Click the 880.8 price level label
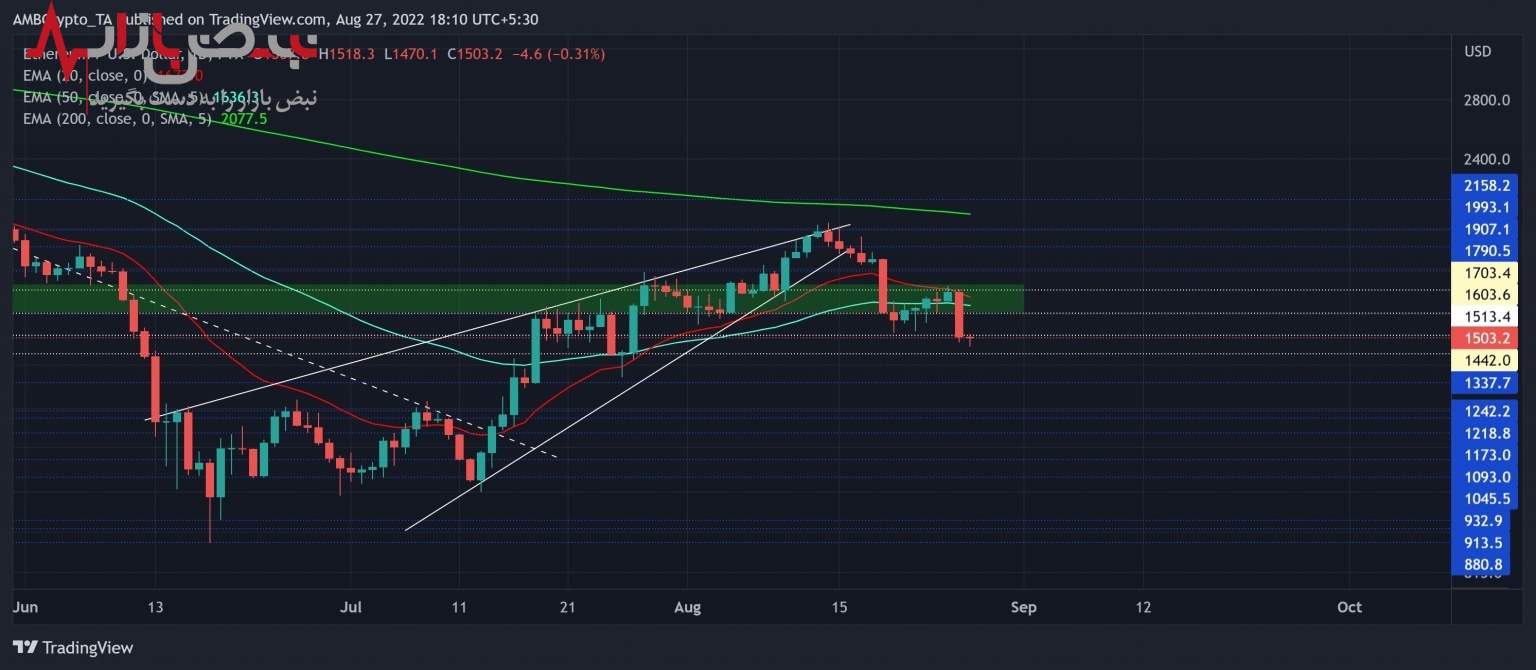This screenshot has width=1536, height=670. tap(1484, 564)
